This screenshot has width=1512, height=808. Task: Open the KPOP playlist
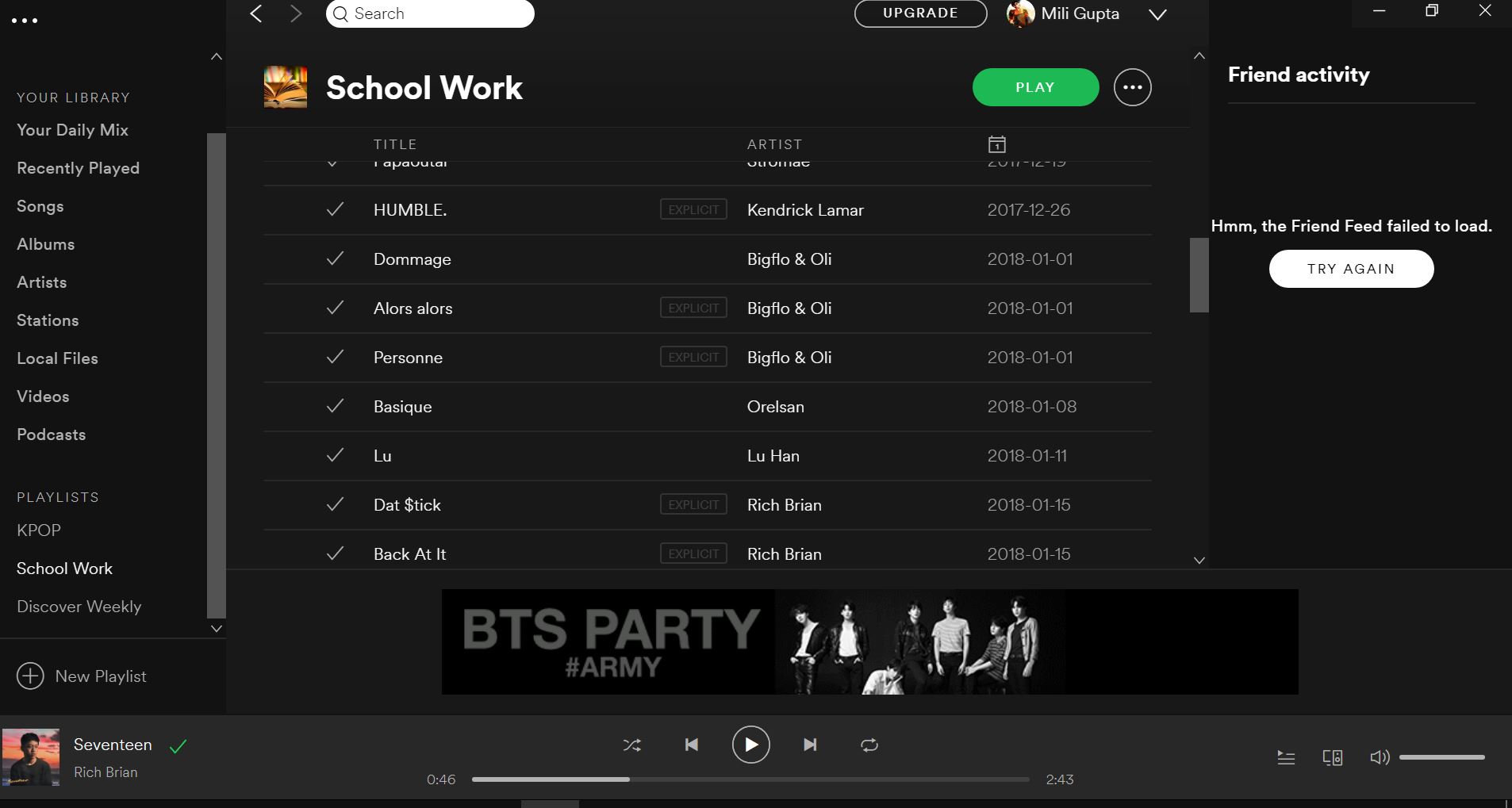(39, 530)
